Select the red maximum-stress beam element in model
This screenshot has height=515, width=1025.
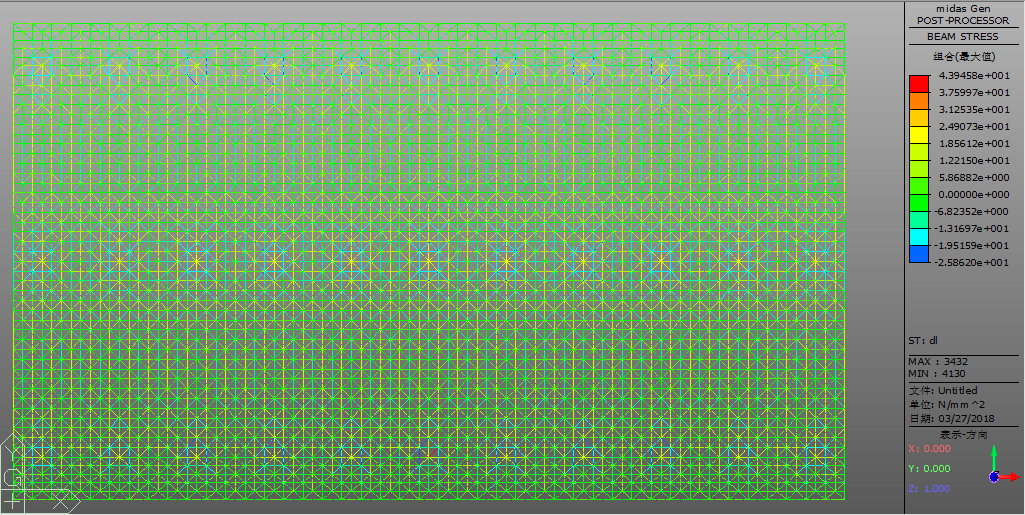pos(433,451)
